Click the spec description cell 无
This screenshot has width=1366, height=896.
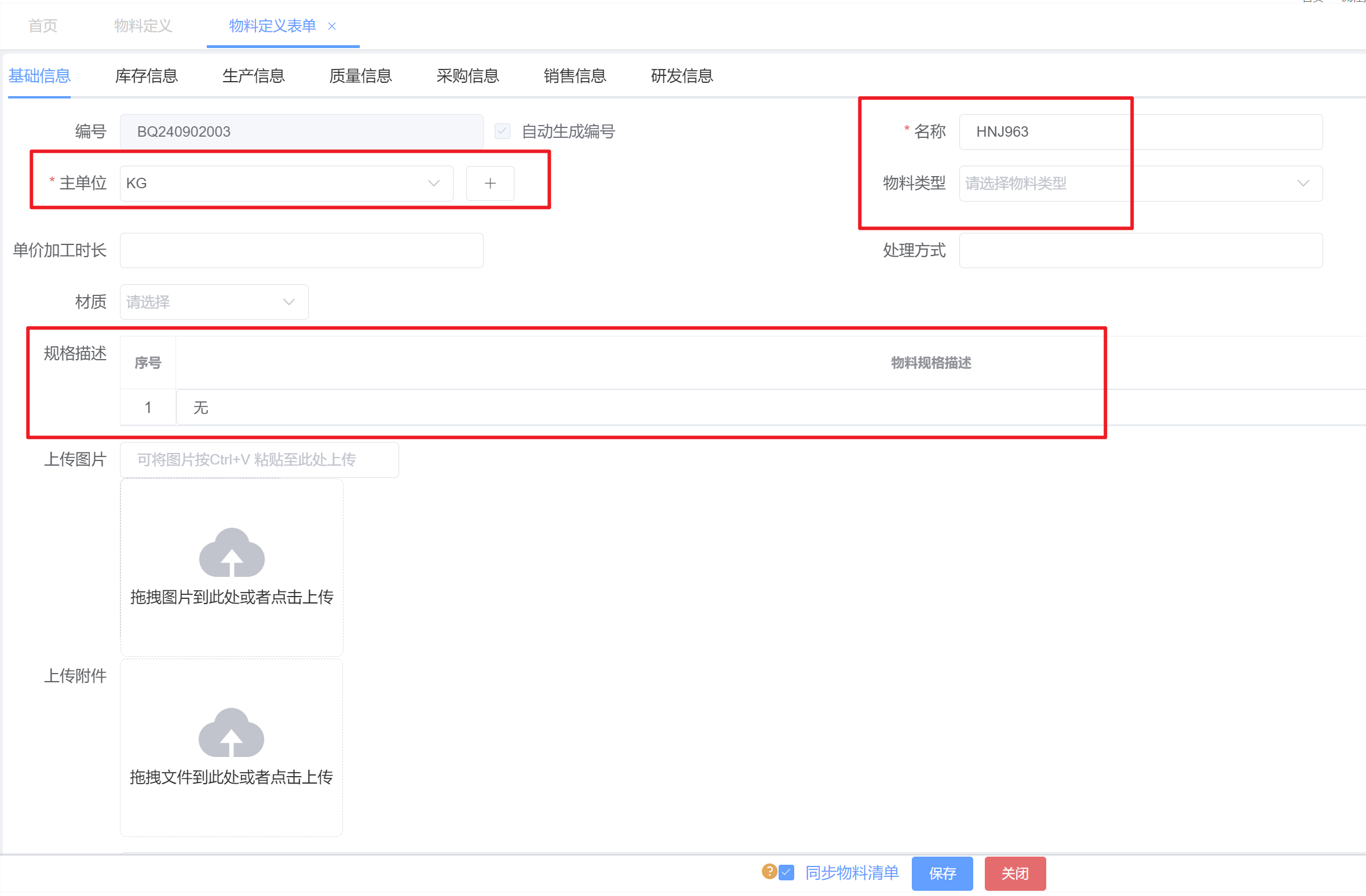[x=770, y=408]
